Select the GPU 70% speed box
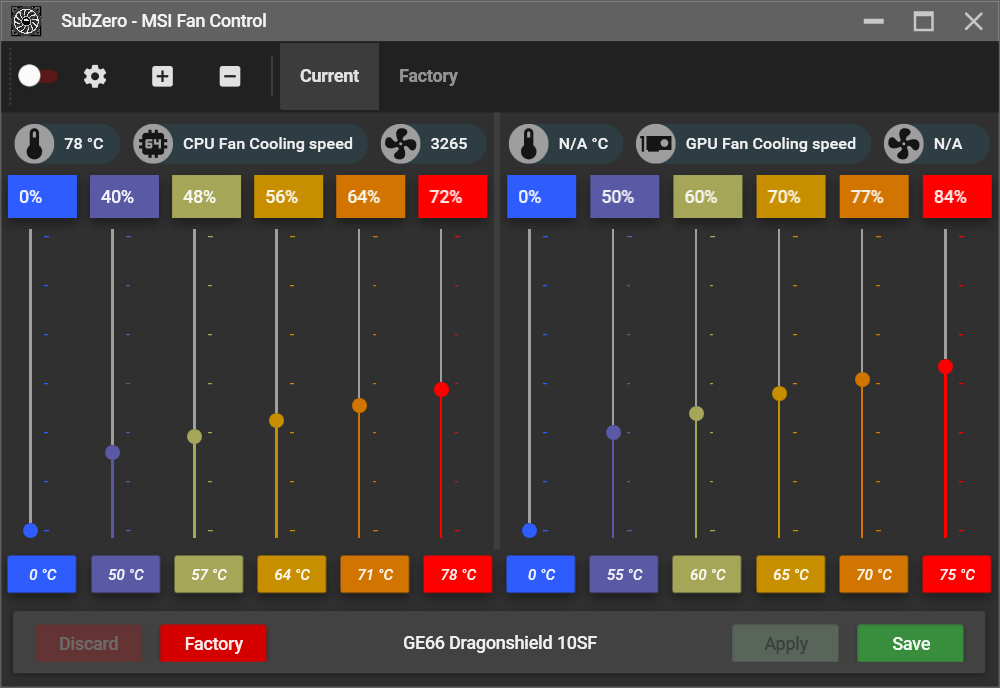 (791, 196)
